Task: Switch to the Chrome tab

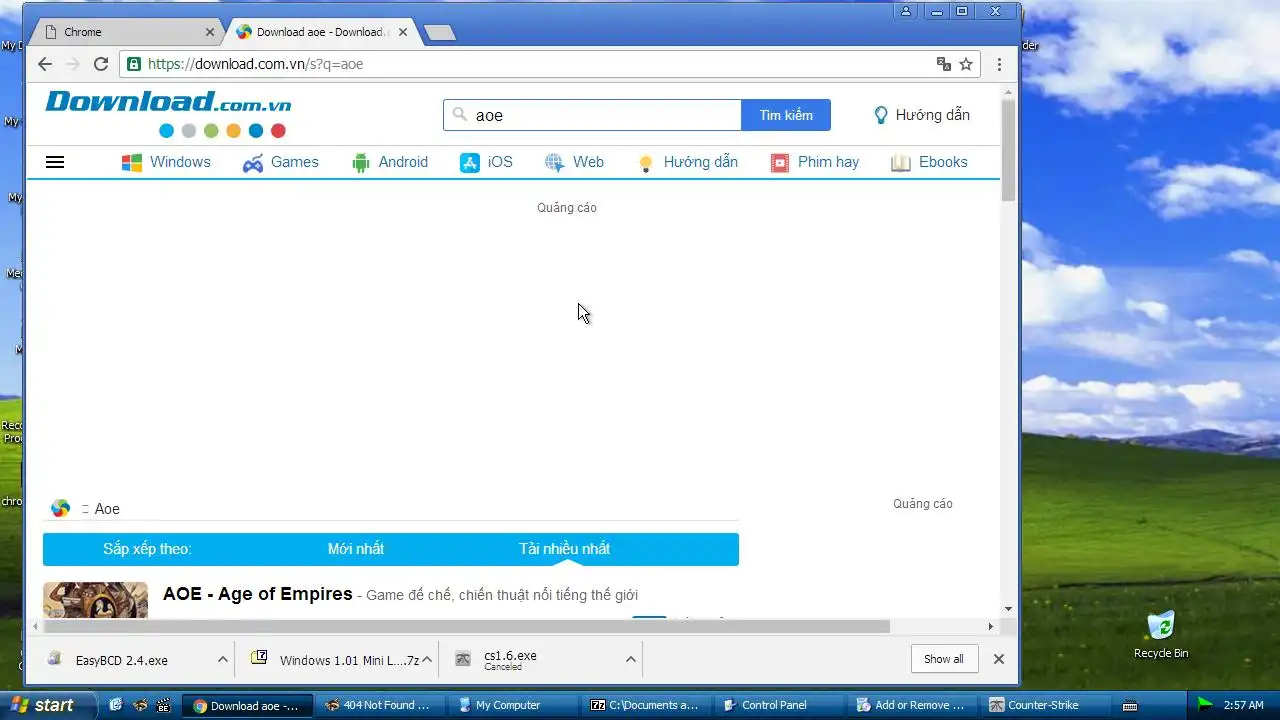Action: [x=125, y=32]
